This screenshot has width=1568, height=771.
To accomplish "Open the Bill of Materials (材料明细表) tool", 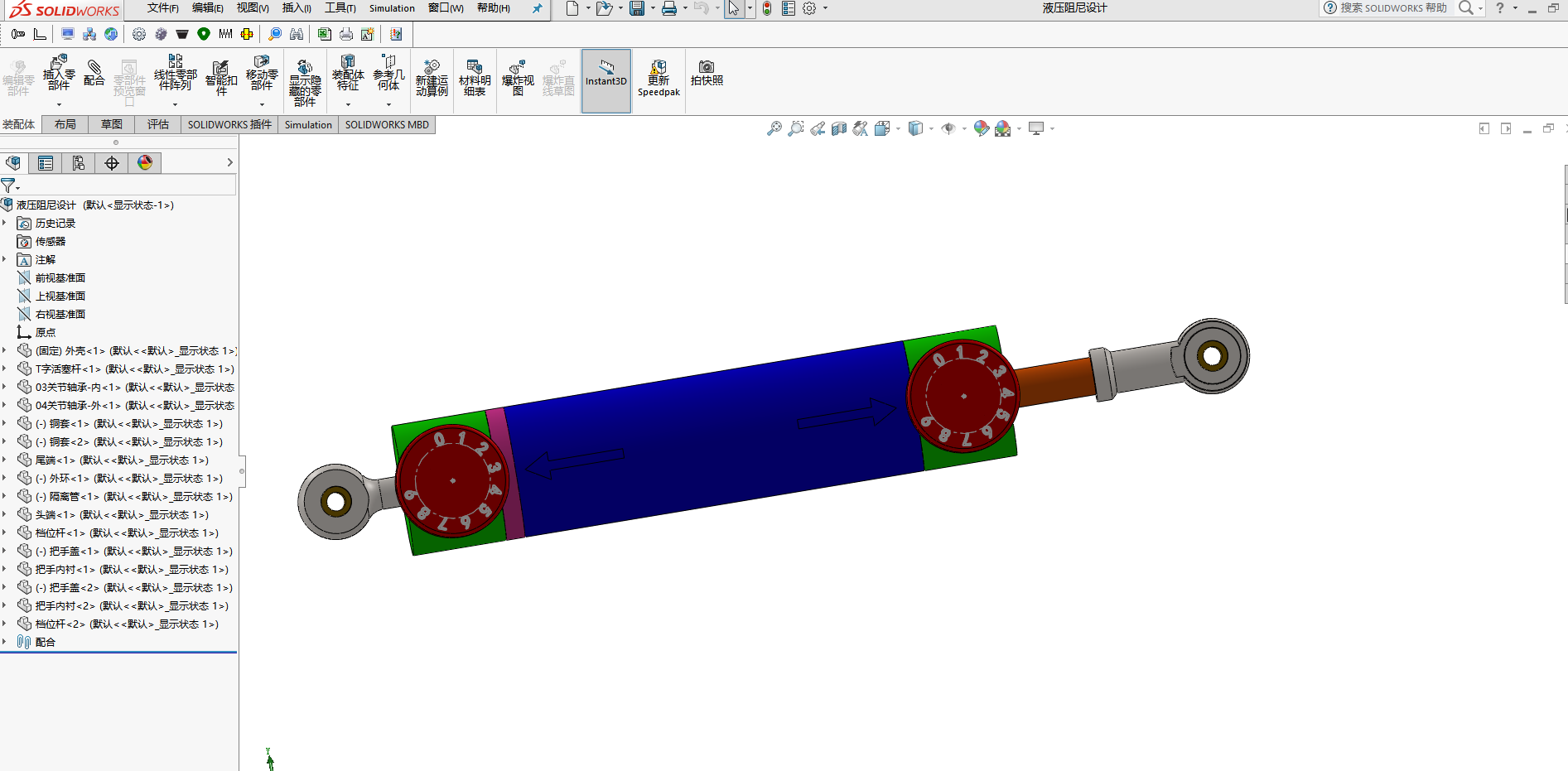I will point(475,78).
